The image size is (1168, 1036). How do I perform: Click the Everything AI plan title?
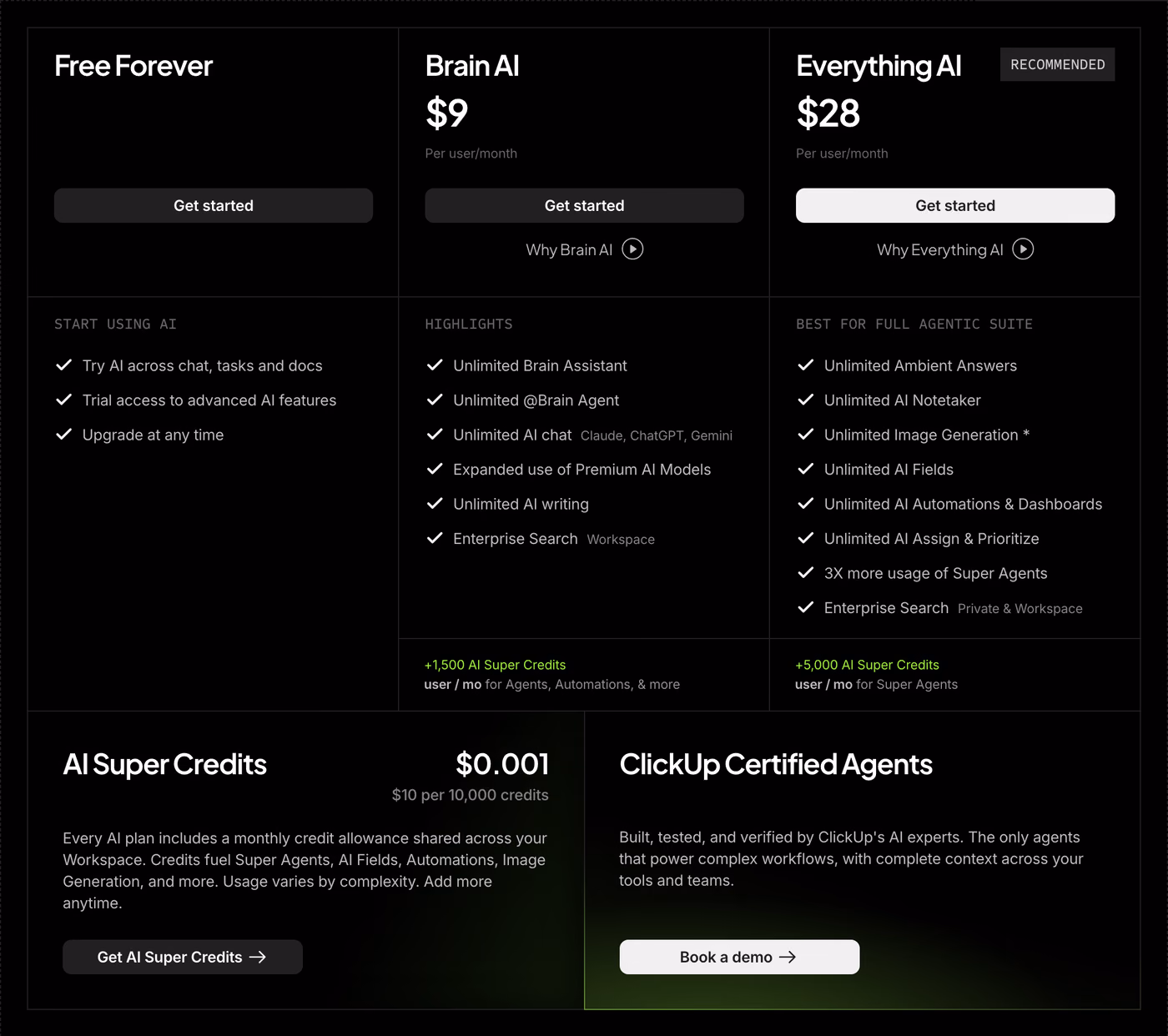879,66
